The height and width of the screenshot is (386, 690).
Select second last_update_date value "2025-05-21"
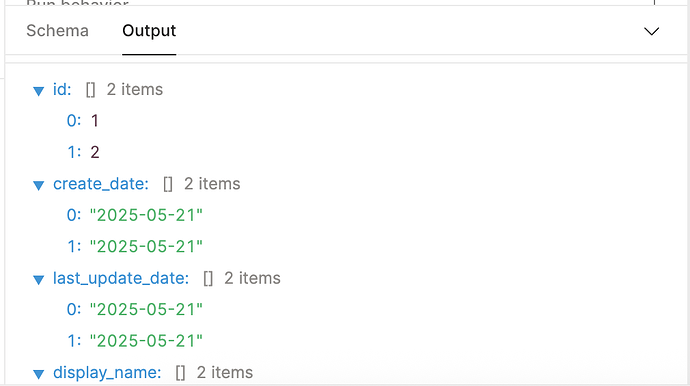click(x=146, y=341)
